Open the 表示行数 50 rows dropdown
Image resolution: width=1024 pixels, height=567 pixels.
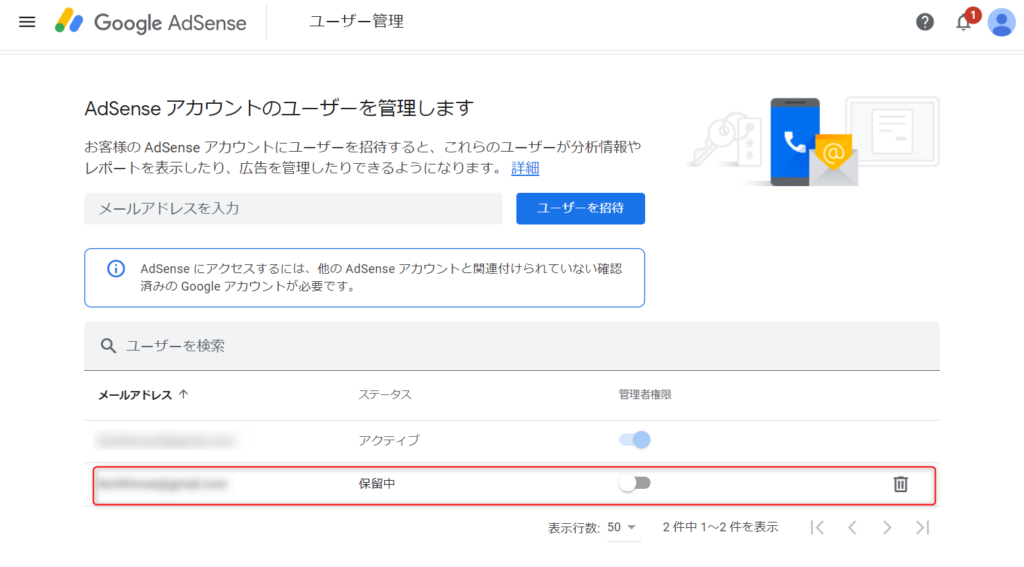click(x=622, y=527)
